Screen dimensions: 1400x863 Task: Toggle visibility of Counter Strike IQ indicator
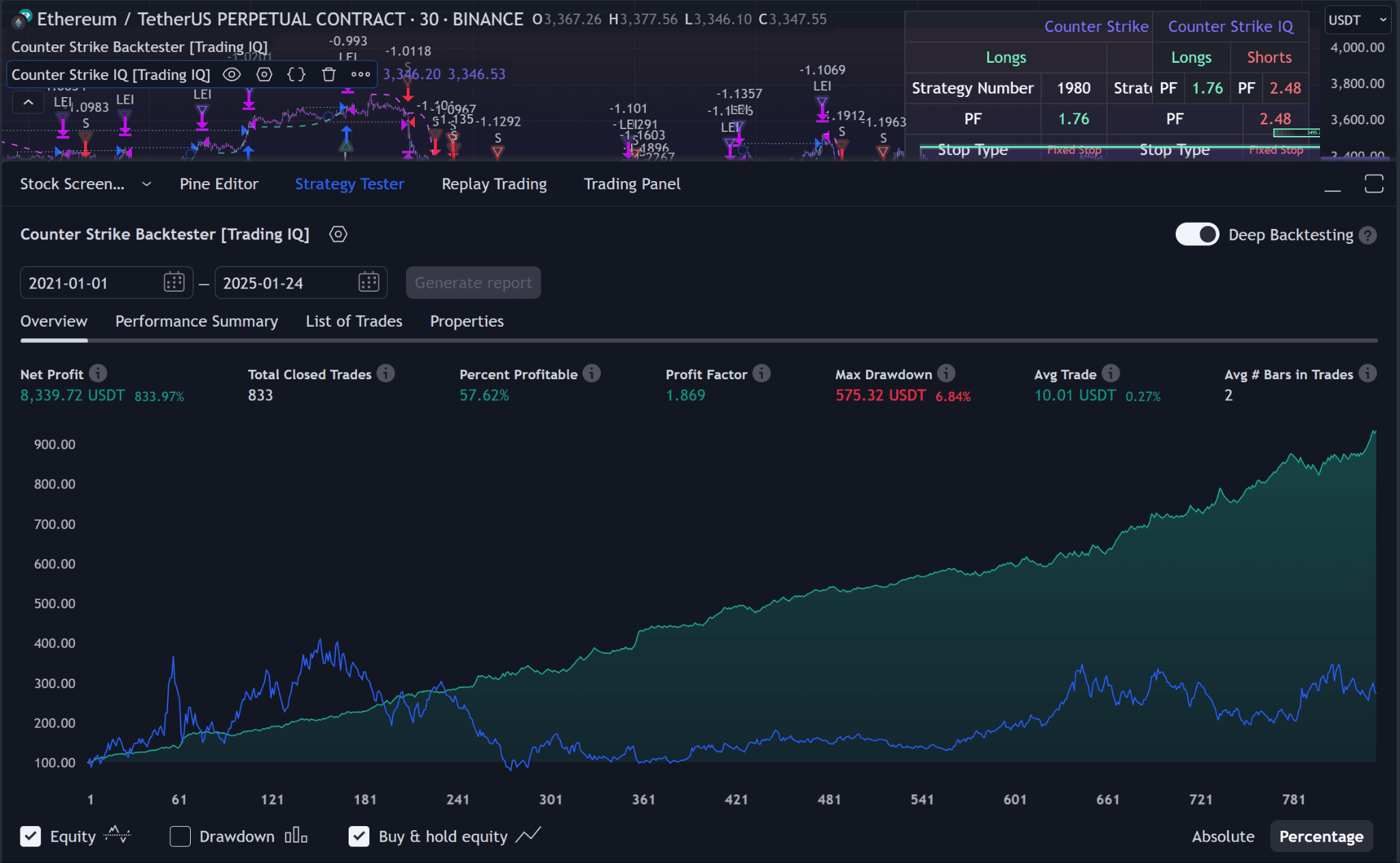point(232,74)
